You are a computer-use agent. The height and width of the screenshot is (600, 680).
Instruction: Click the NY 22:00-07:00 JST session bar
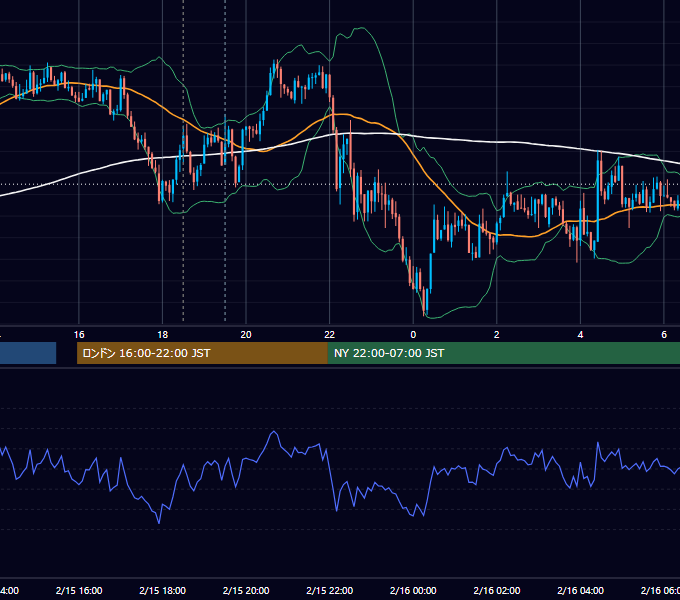pos(503,353)
